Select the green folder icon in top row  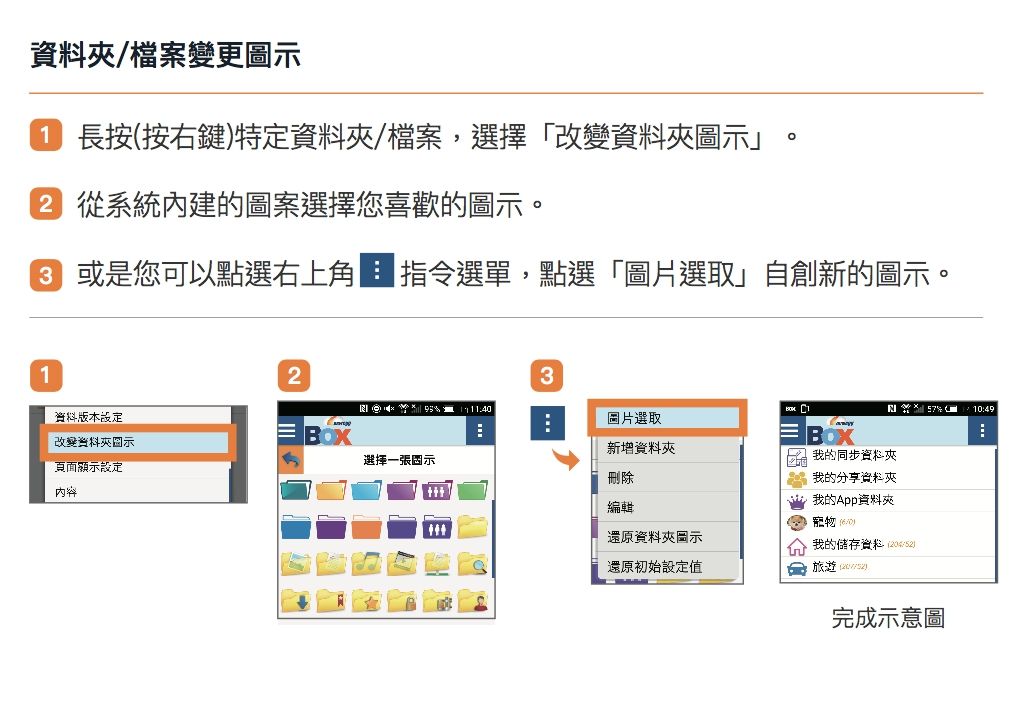pos(473,489)
